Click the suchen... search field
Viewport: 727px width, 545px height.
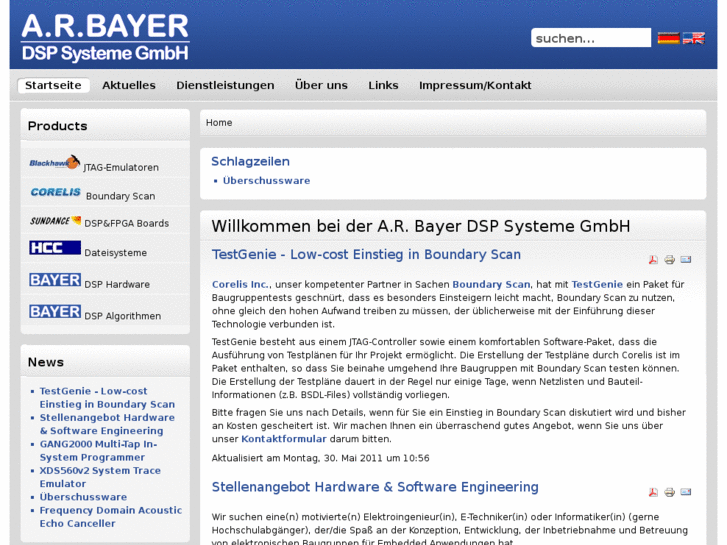click(x=591, y=38)
